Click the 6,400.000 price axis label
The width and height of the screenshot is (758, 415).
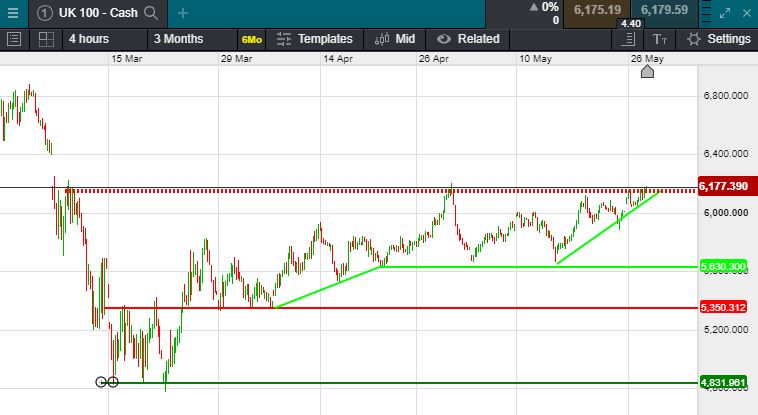click(x=726, y=154)
